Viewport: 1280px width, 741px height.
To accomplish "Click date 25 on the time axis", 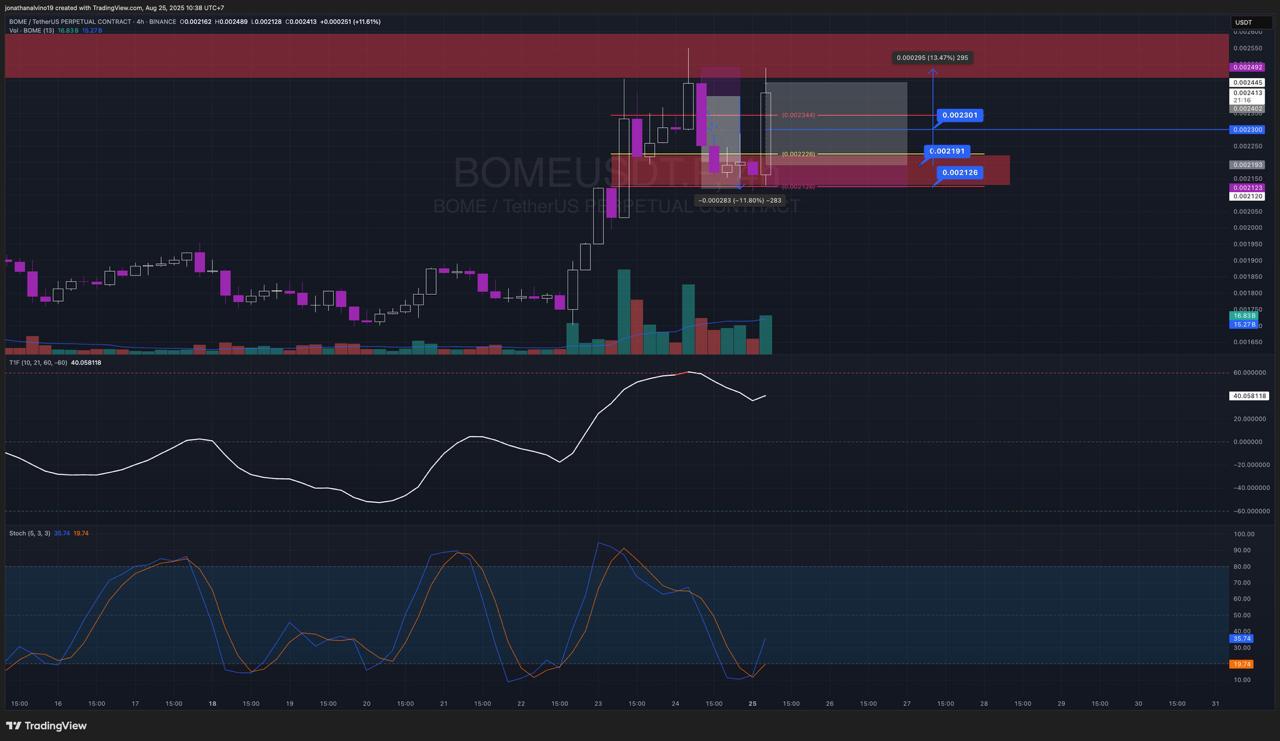I will (753, 703).
